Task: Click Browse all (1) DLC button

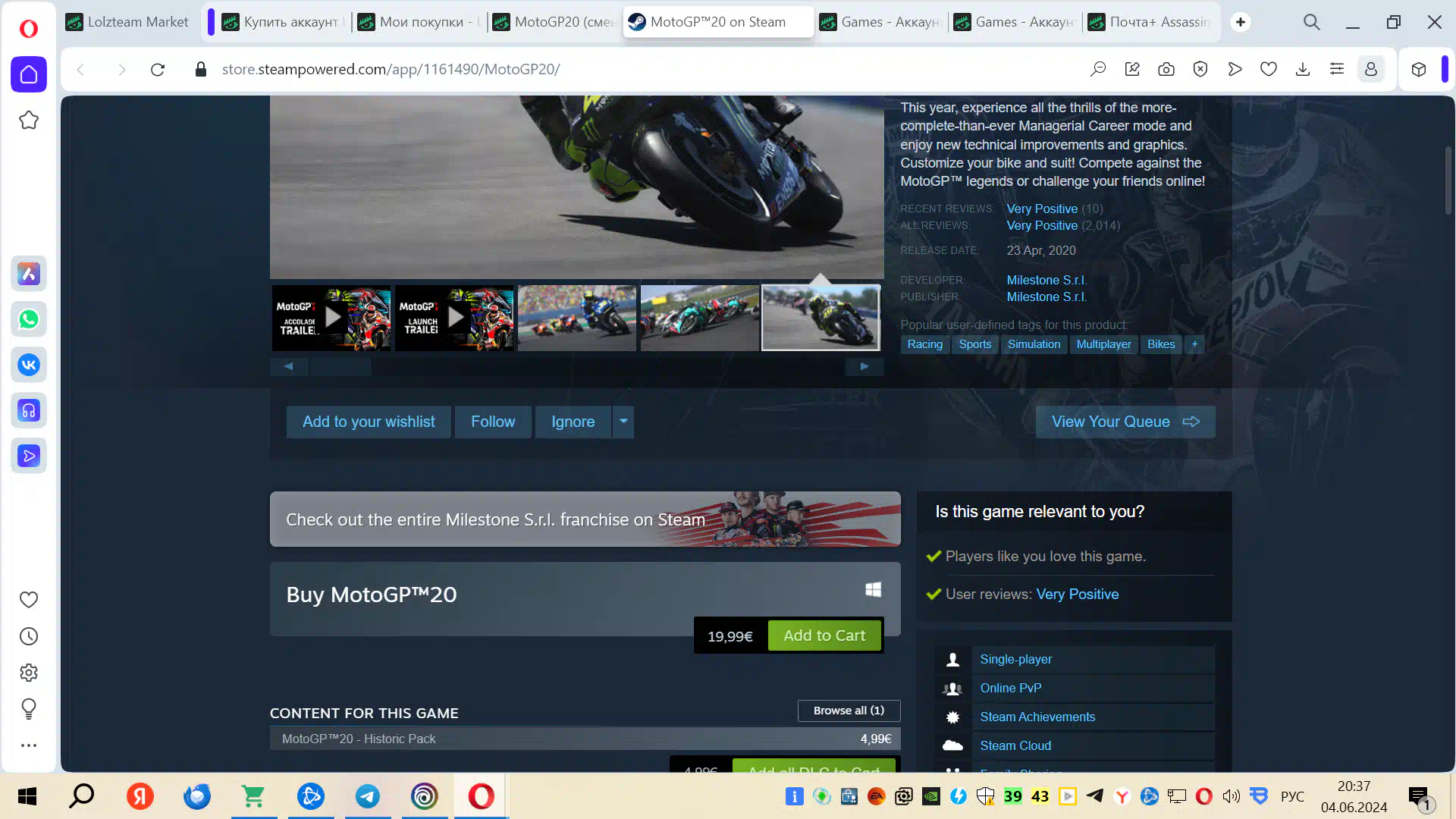Action: (x=849, y=711)
